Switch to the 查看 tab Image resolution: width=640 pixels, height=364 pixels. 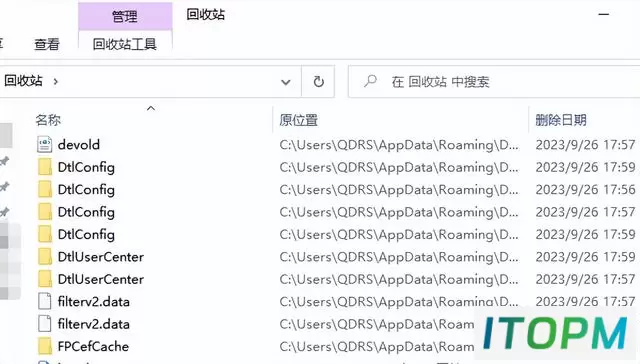47,44
